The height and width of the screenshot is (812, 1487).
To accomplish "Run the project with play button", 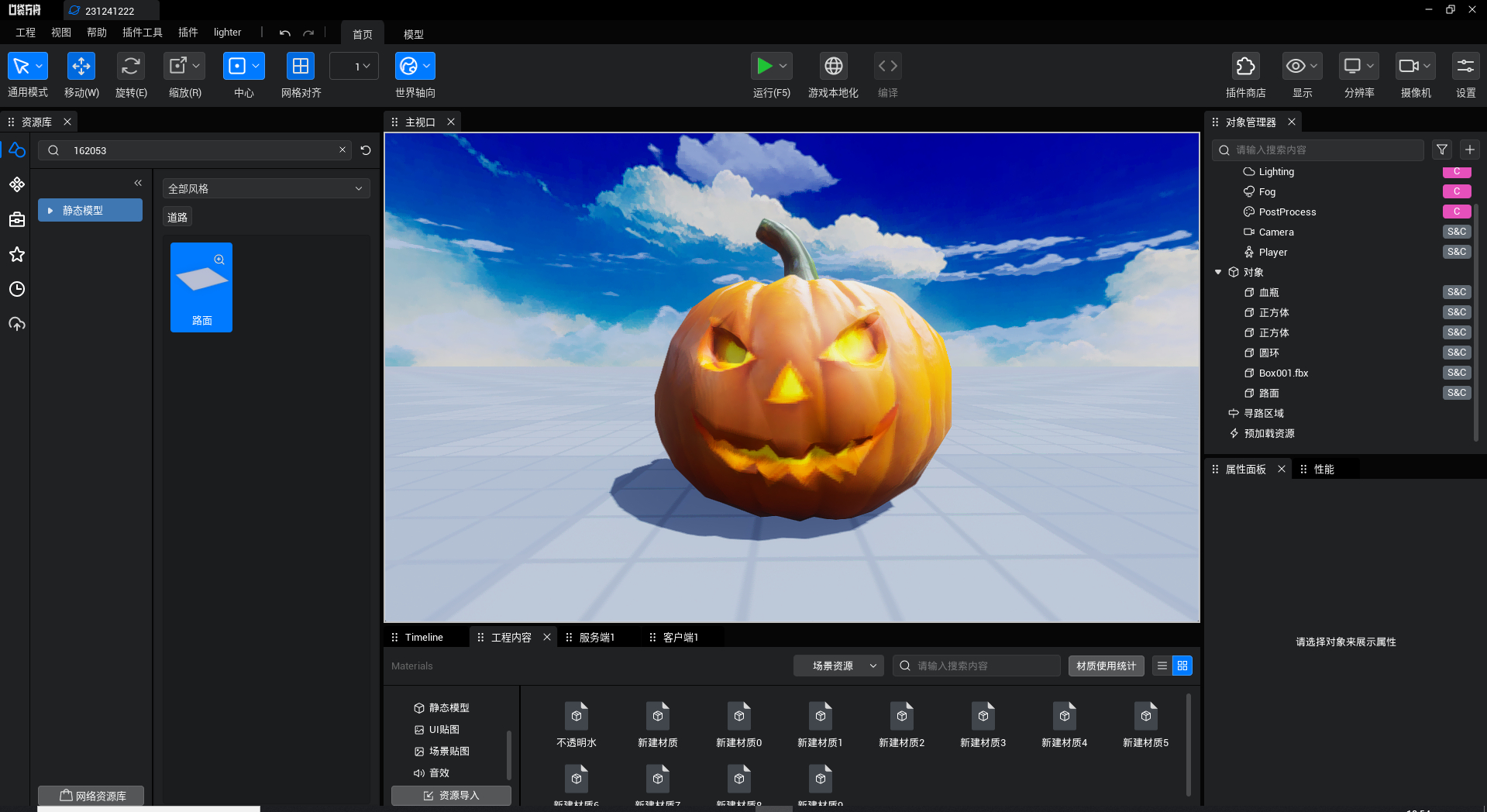I will tap(764, 66).
